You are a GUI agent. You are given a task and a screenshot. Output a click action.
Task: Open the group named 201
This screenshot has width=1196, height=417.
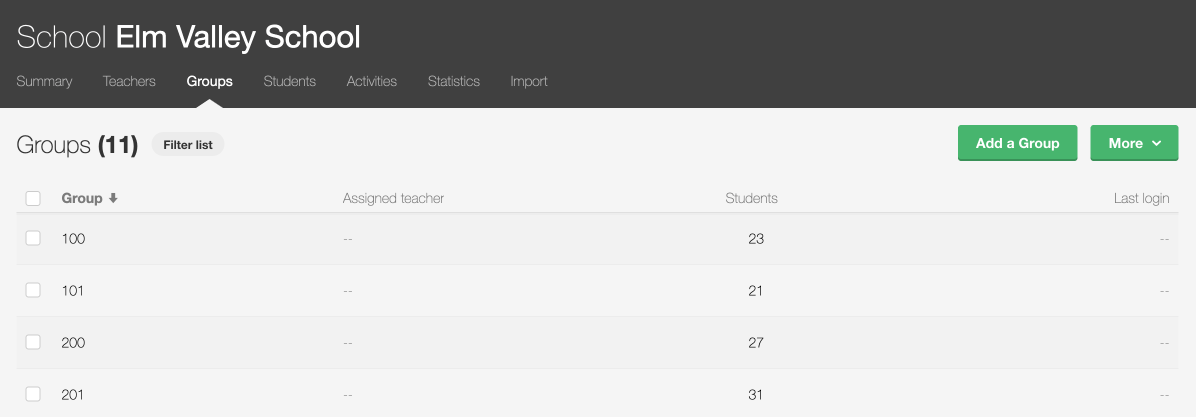click(73, 395)
